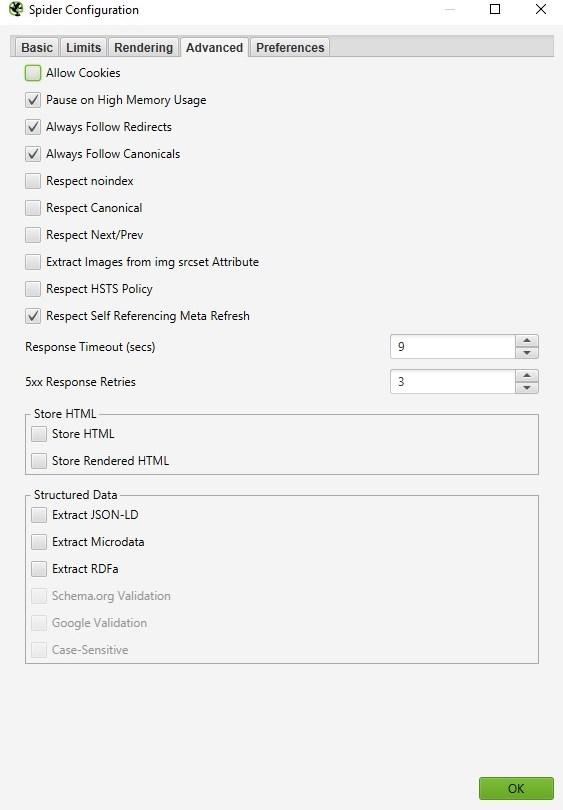Uncheck Pause on High Memory Usage

pyautogui.click(x=33, y=100)
